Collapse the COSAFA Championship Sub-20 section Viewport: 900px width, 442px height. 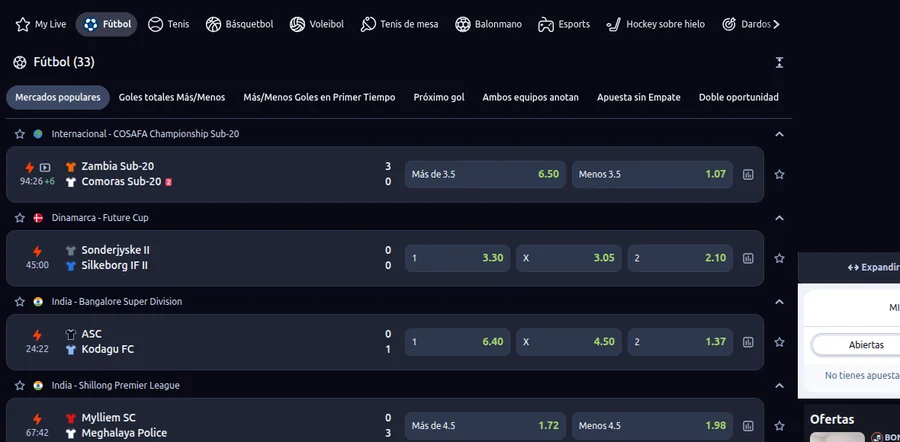[x=779, y=134]
